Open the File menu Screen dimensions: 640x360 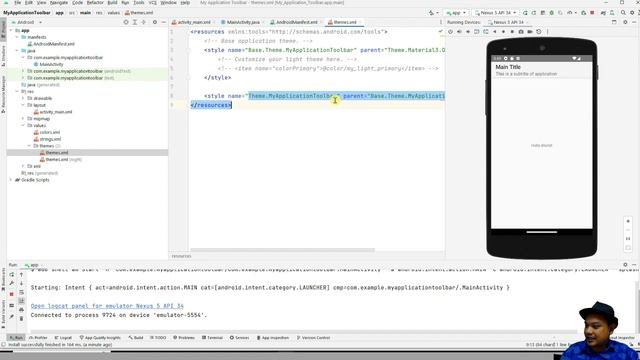[18, 3]
